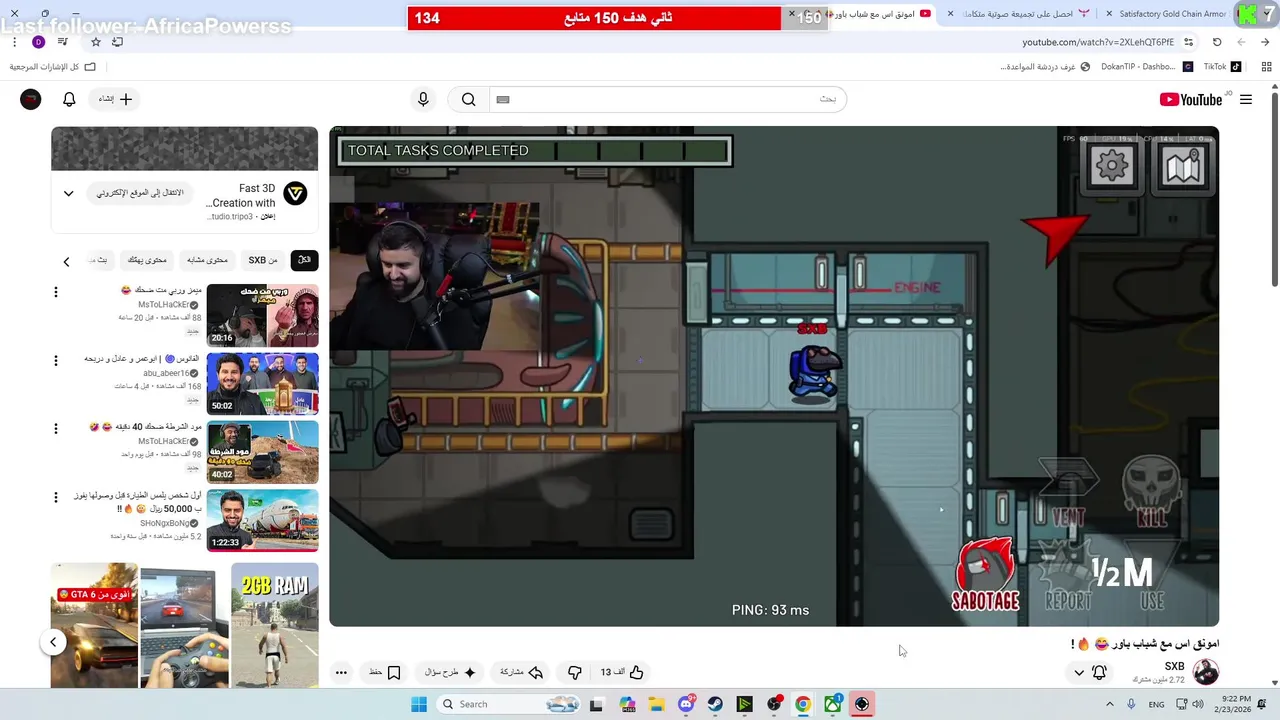Image resolution: width=1280 pixels, height=720 pixels.
Task: Visit the ad site via الانتقال إلى الموقع الإلكتروني
Action: coord(140,193)
